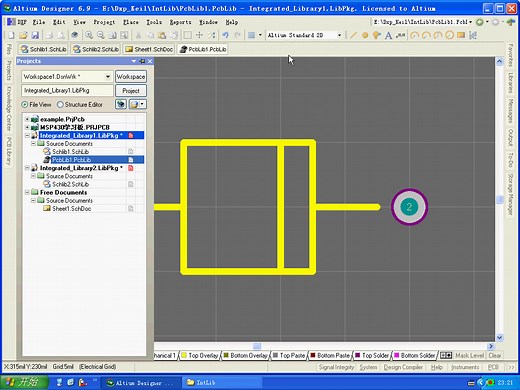Collapse the Free Documents tree node
Image resolution: width=520 pixels, height=390 pixels.
point(27,192)
